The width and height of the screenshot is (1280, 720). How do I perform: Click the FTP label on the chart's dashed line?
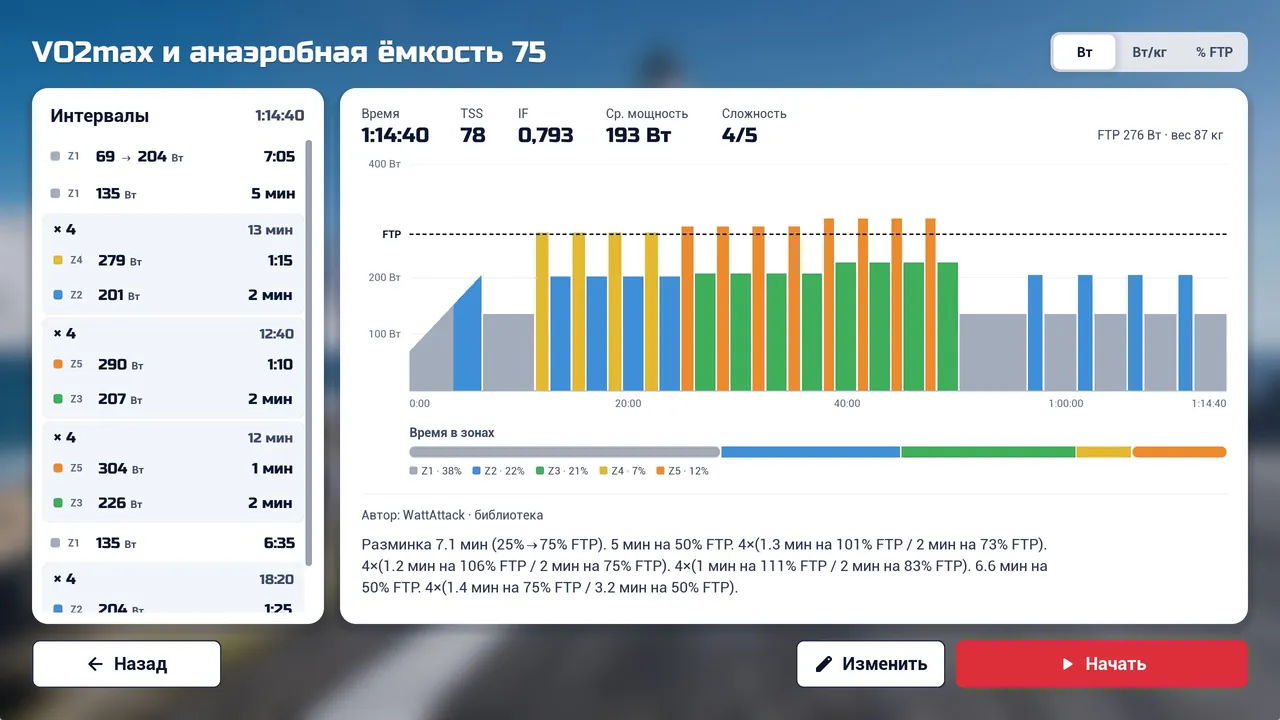click(391, 234)
